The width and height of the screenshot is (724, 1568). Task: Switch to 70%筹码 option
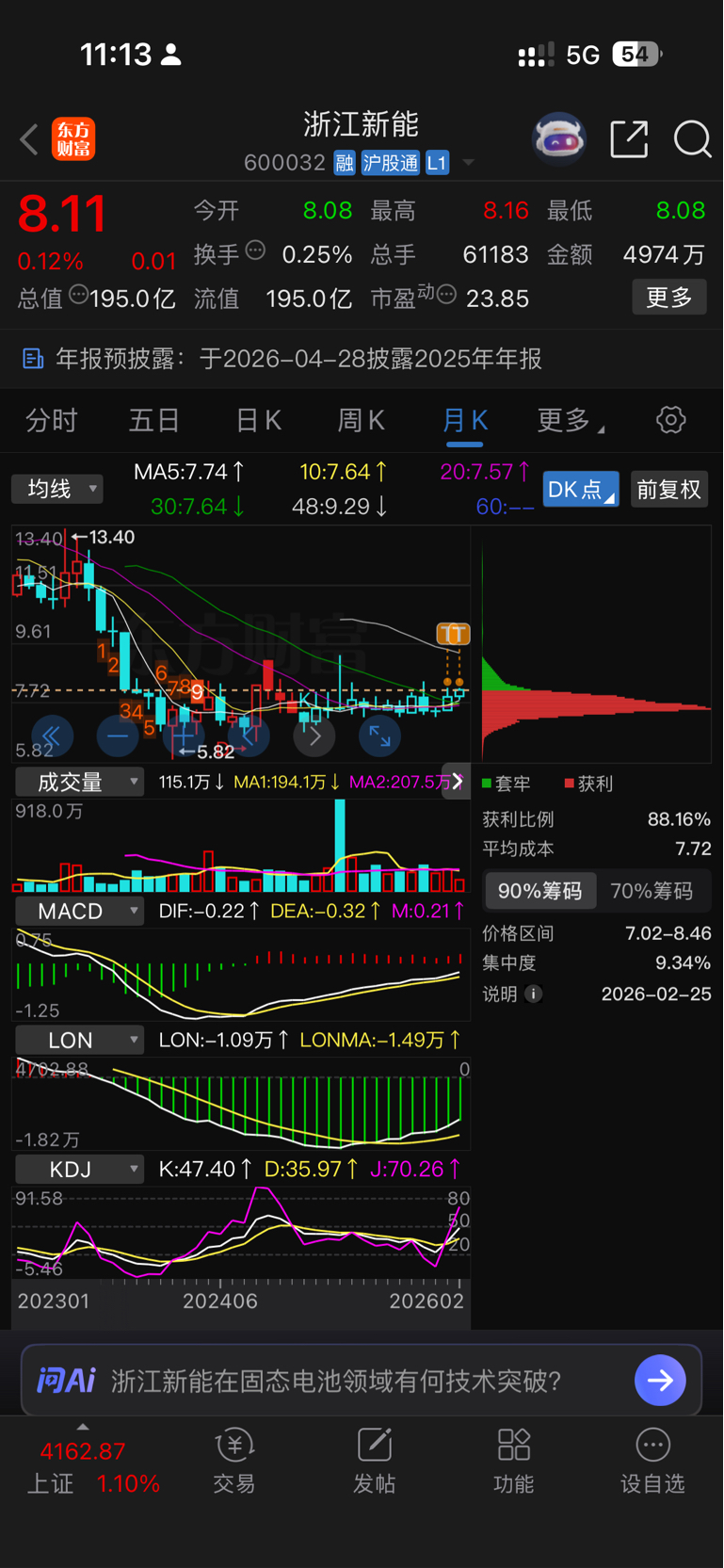(x=652, y=891)
